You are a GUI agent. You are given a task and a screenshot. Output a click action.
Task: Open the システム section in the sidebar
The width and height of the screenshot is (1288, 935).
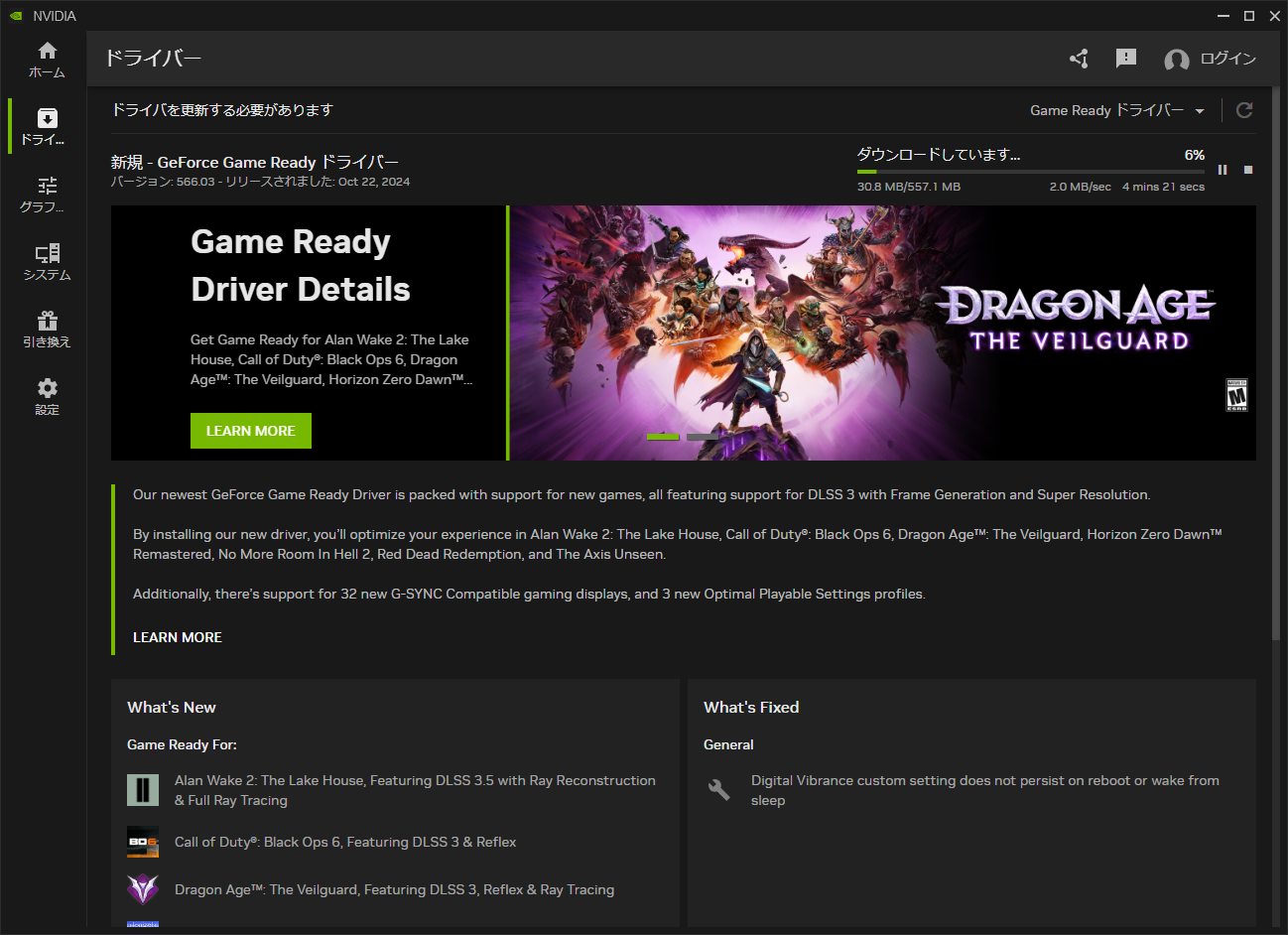click(x=46, y=263)
